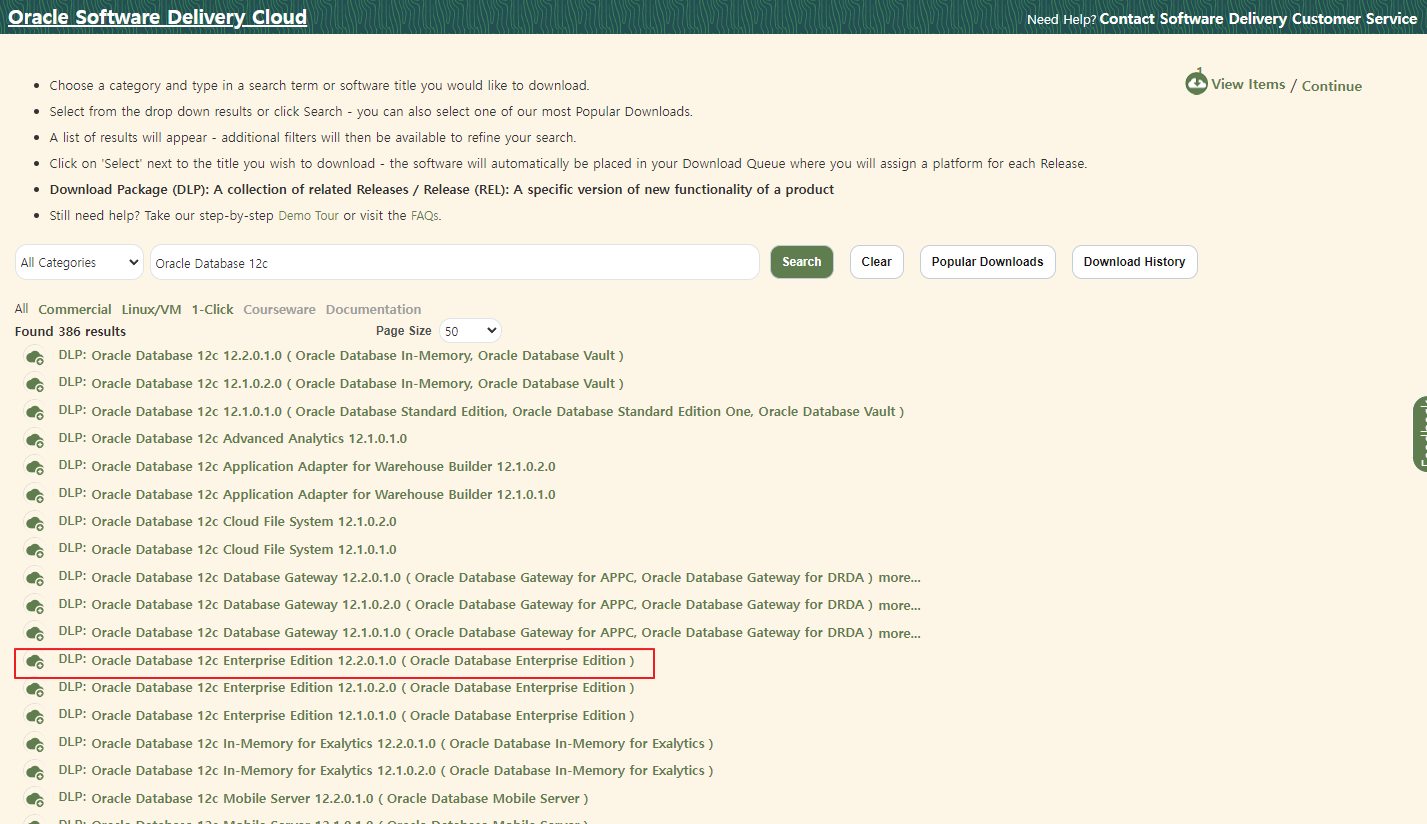
Task: Expand more... for Database Gateway 12.1.0.1.0
Action: coord(899,633)
